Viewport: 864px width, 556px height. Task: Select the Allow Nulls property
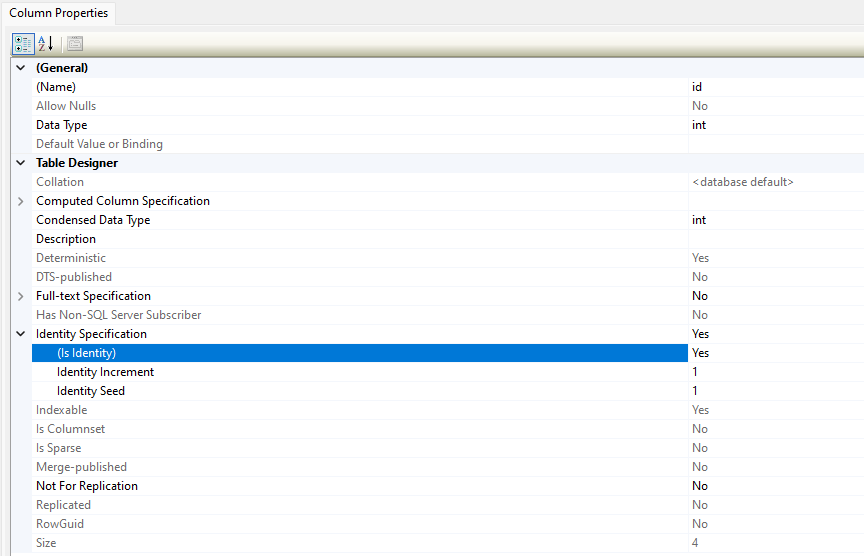pos(360,106)
